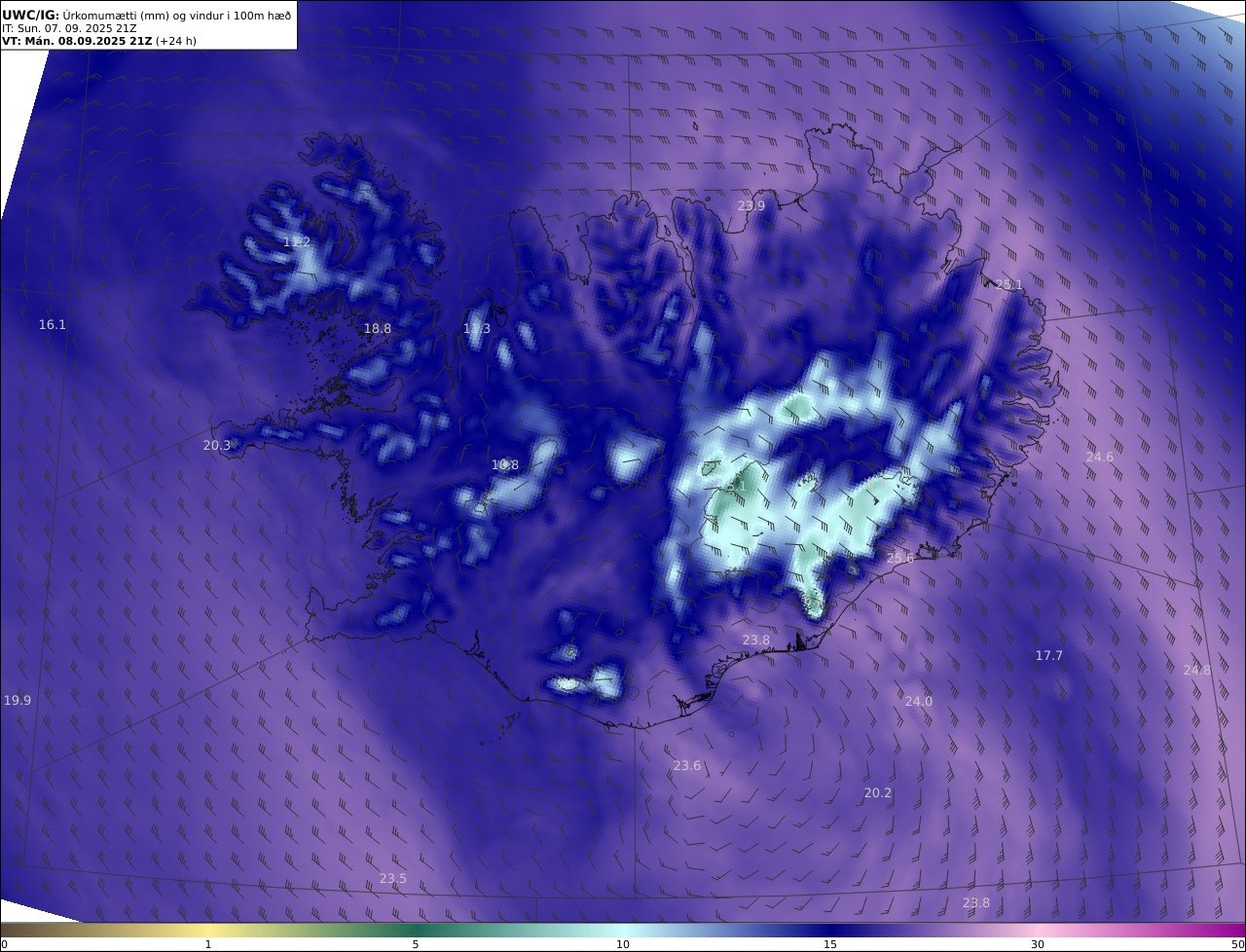
Task: Select the 20.2 value in southeastern ocean
Action: click(x=878, y=793)
